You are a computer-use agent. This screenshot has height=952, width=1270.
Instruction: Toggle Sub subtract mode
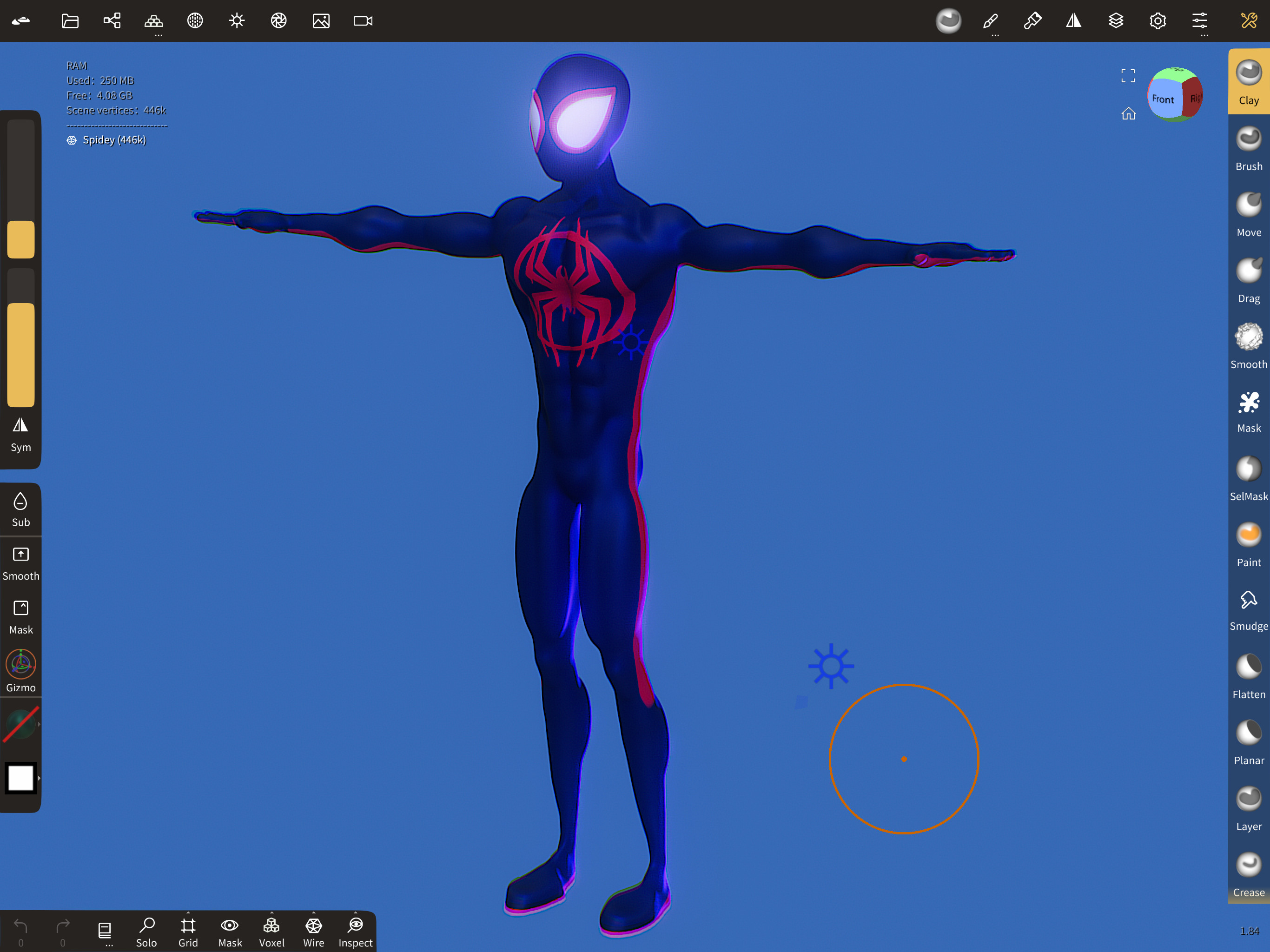[20, 509]
